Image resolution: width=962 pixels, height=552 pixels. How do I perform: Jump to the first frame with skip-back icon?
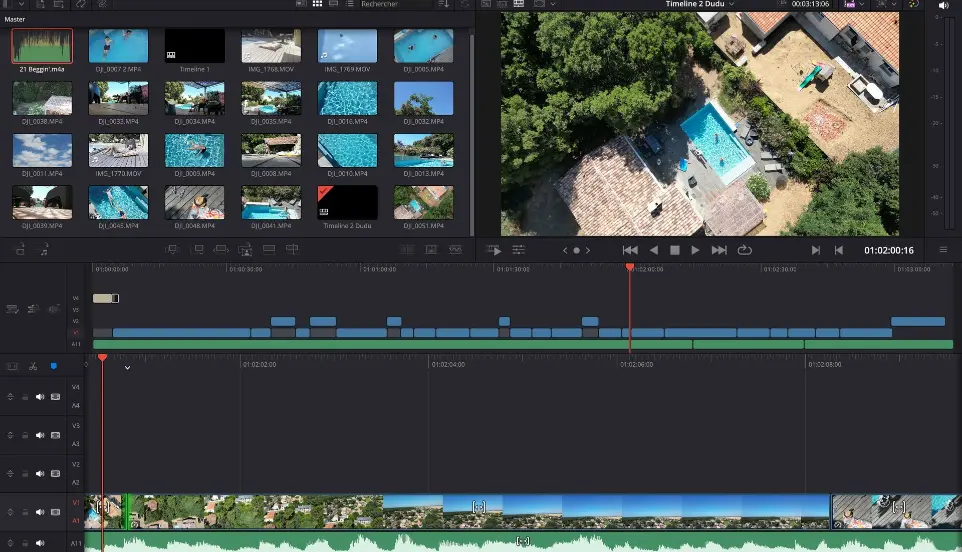point(630,250)
